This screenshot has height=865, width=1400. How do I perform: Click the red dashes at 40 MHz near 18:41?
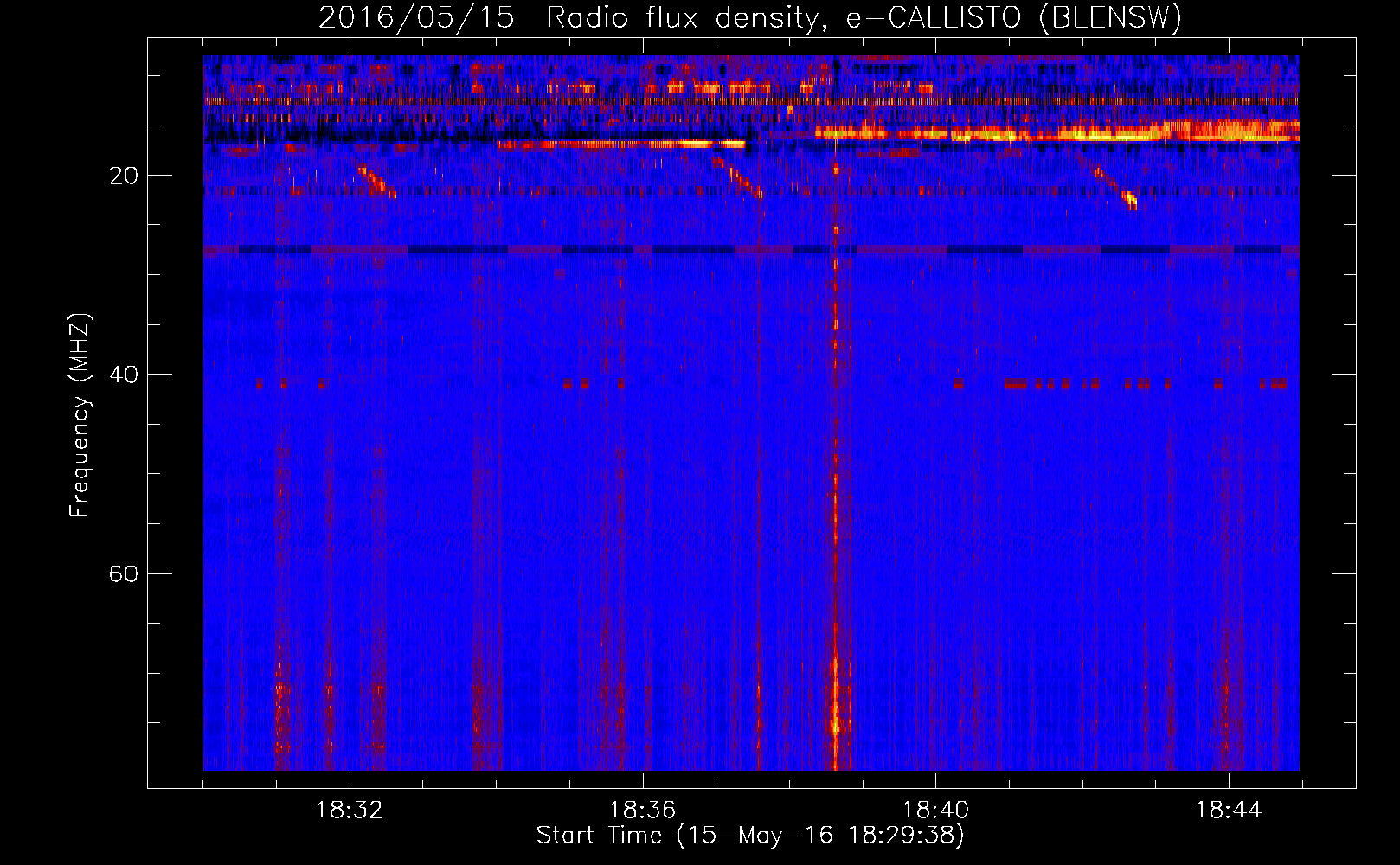pyautogui.click(x=1016, y=382)
